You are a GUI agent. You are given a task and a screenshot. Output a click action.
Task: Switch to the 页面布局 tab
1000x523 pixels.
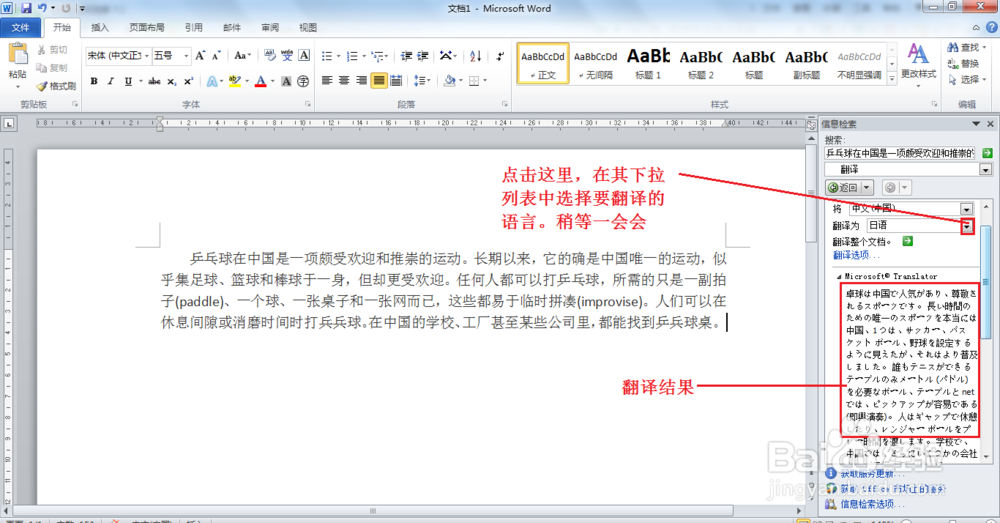(147, 27)
